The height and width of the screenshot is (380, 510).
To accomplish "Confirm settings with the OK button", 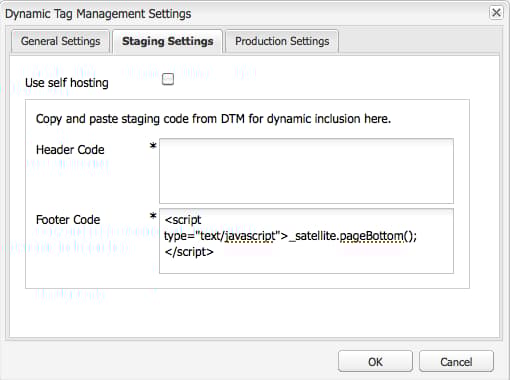I will (375, 362).
